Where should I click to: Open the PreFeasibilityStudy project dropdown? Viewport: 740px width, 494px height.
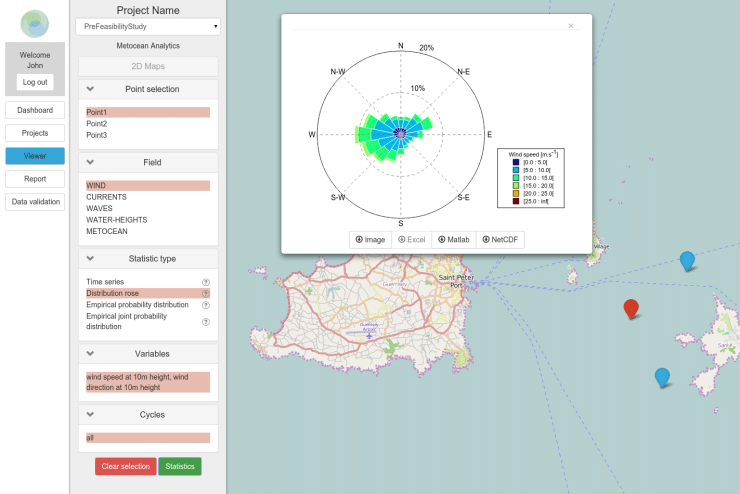pos(147,26)
